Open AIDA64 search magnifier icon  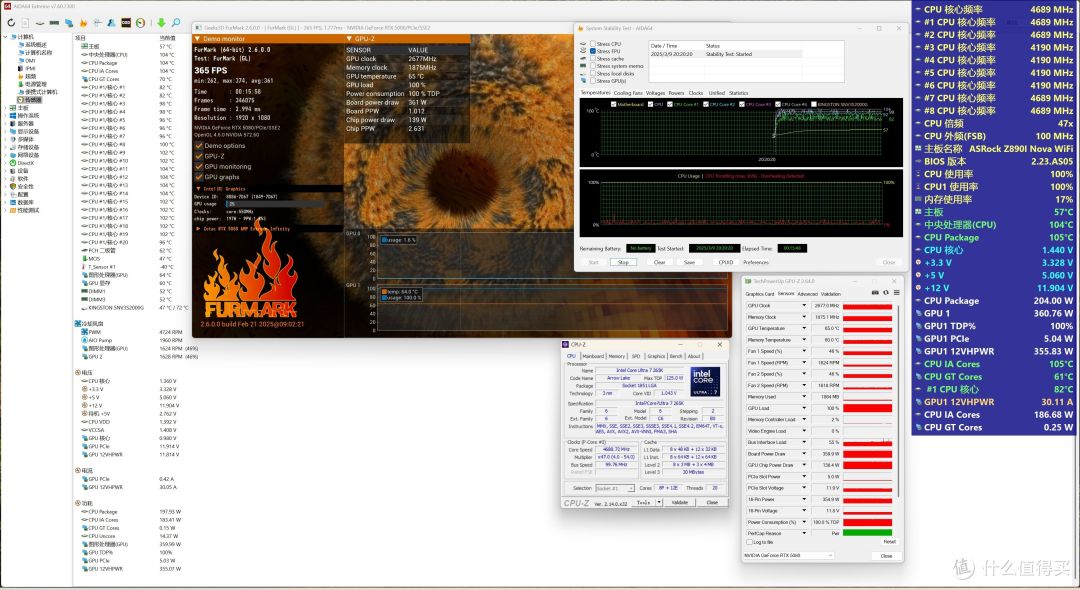point(176,23)
